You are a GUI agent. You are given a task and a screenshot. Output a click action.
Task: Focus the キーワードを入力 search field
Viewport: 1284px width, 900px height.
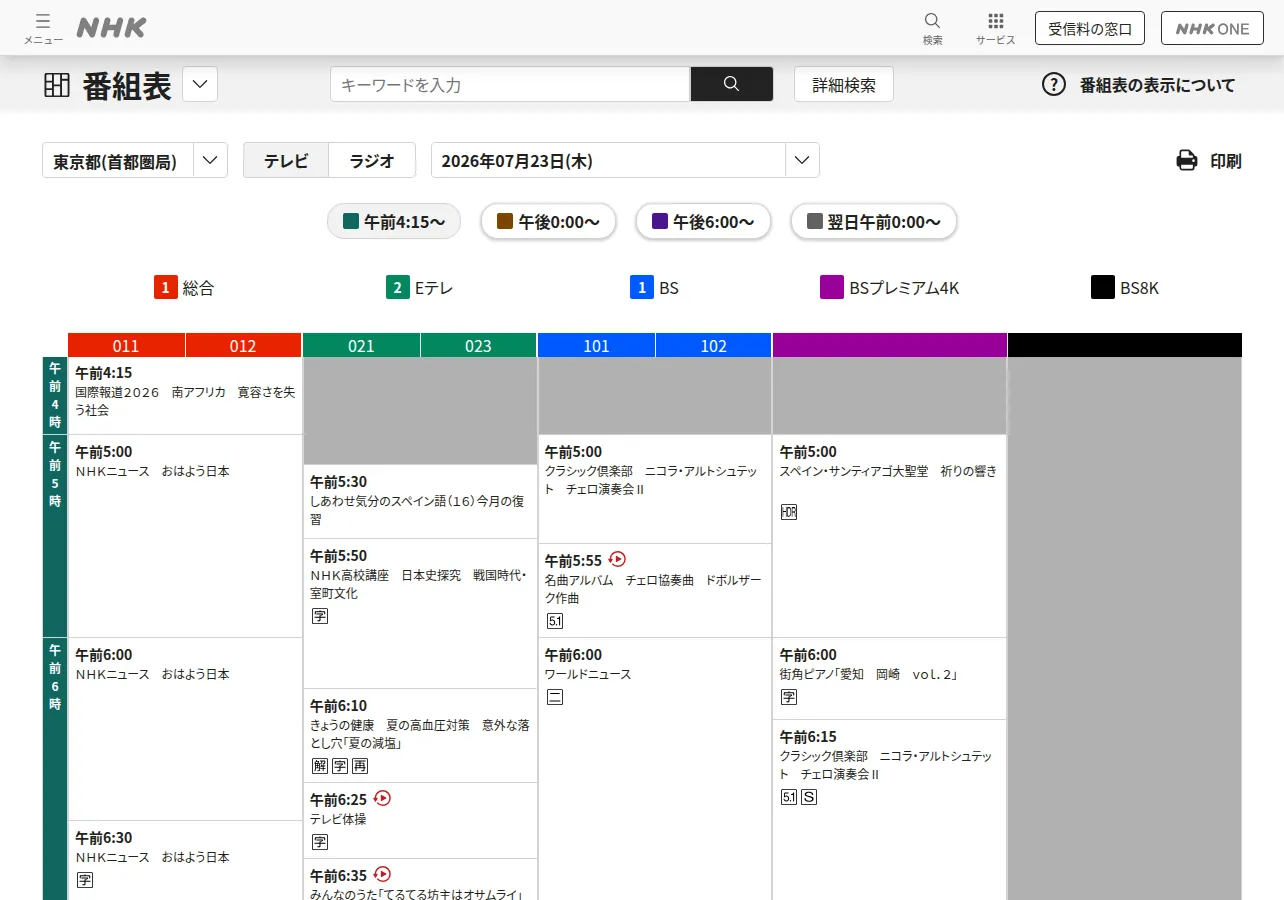510,84
